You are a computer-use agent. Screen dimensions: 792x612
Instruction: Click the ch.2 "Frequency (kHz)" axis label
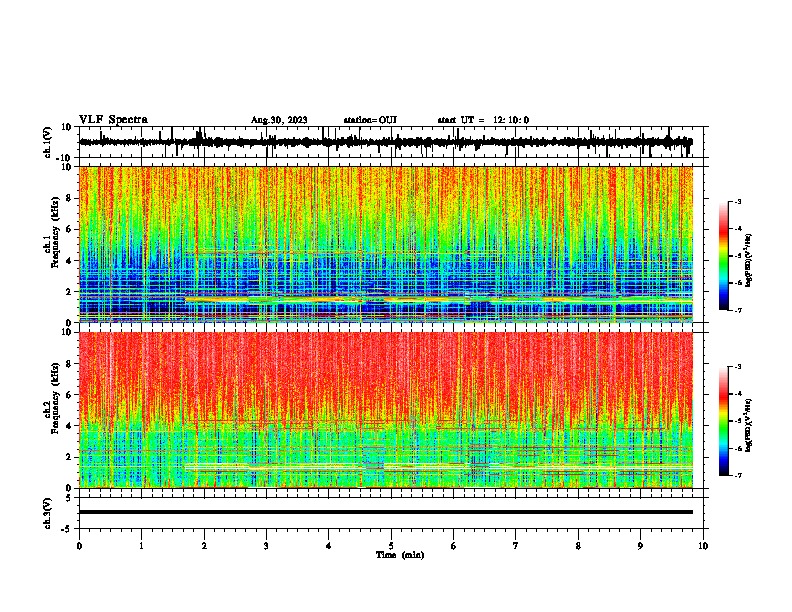click(x=56, y=398)
